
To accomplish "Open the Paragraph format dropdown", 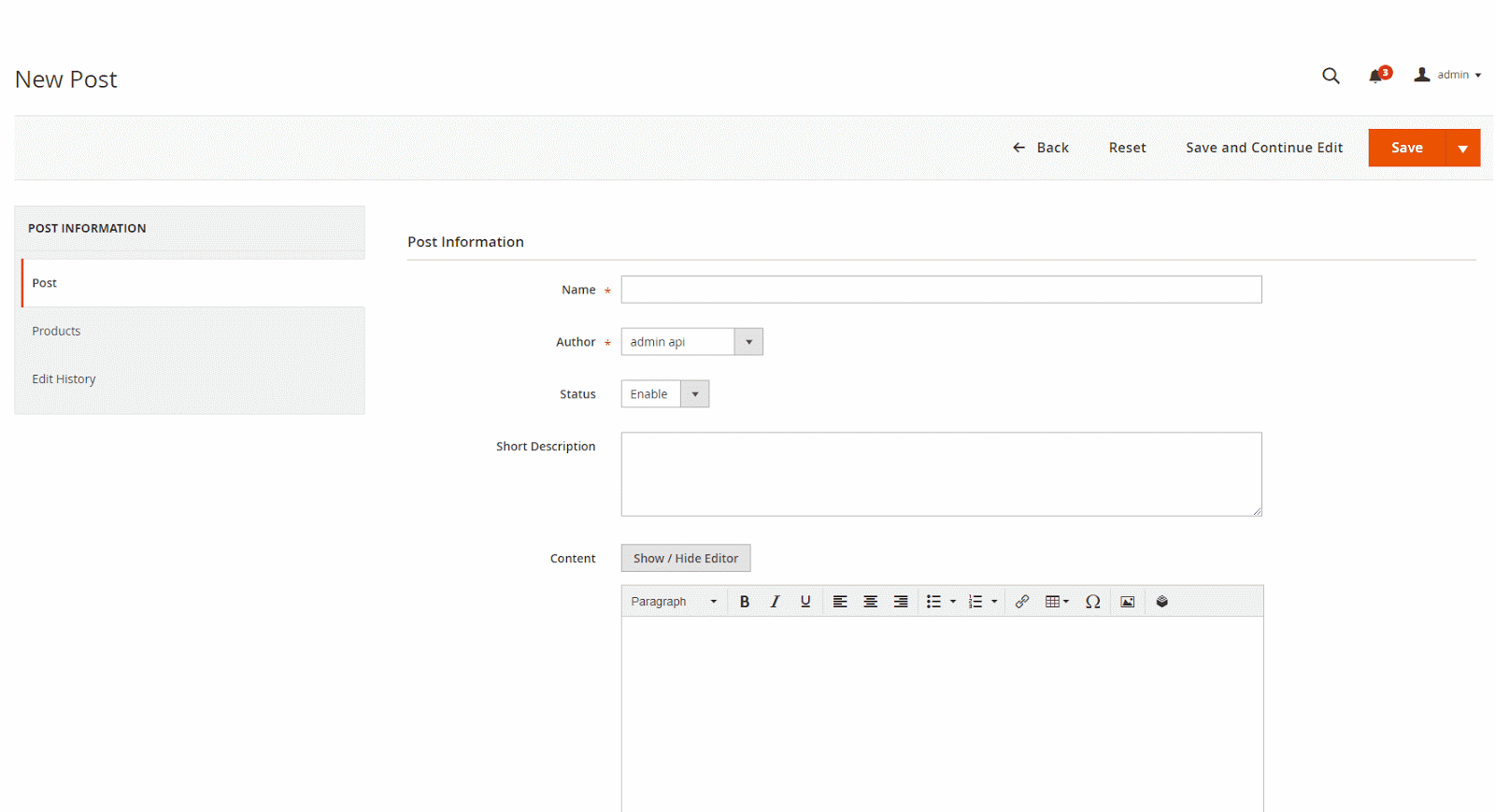I will pyautogui.click(x=674, y=602).
